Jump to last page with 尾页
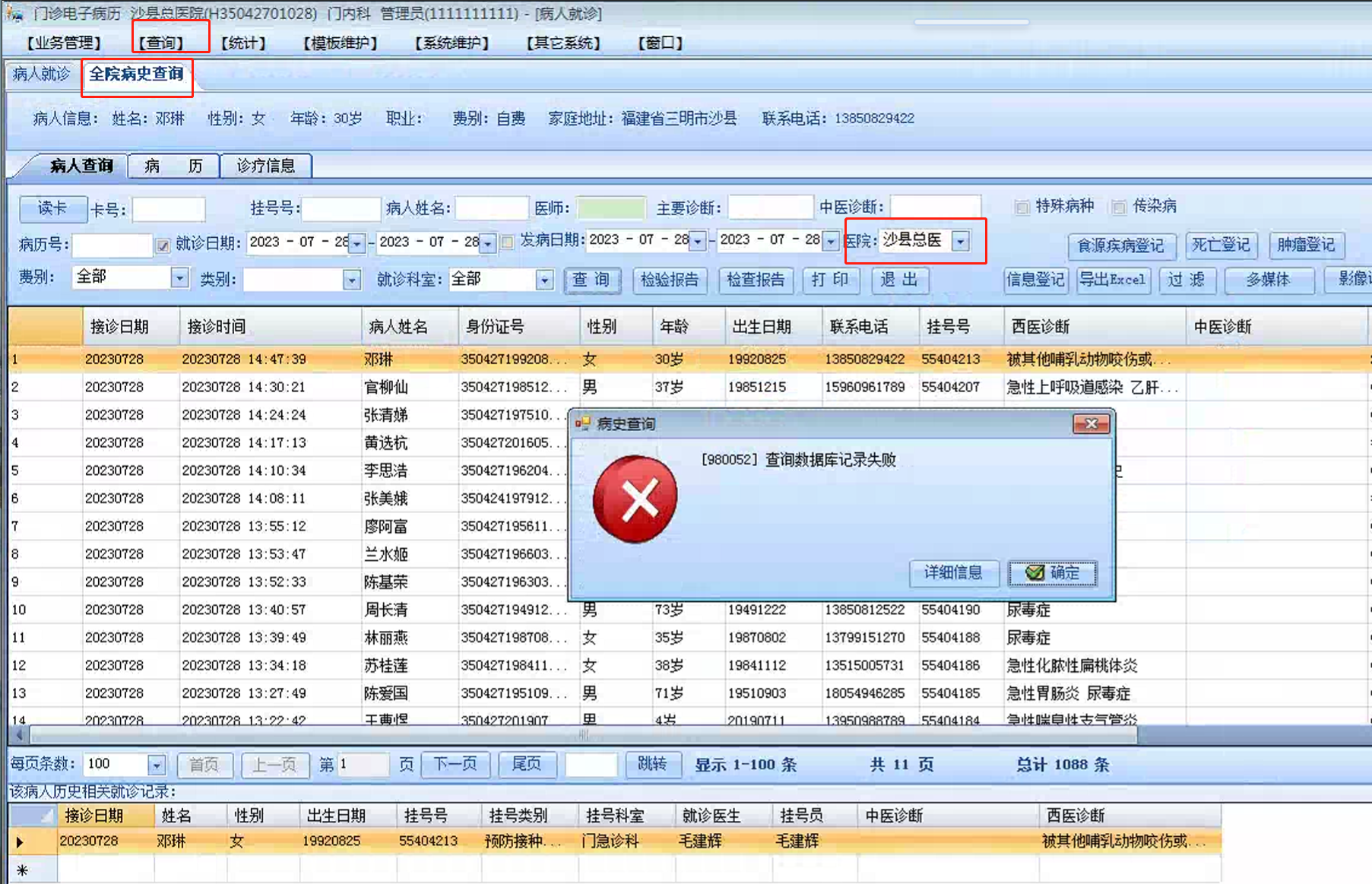The width and height of the screenshot is (1372, 884). [527, 765]
